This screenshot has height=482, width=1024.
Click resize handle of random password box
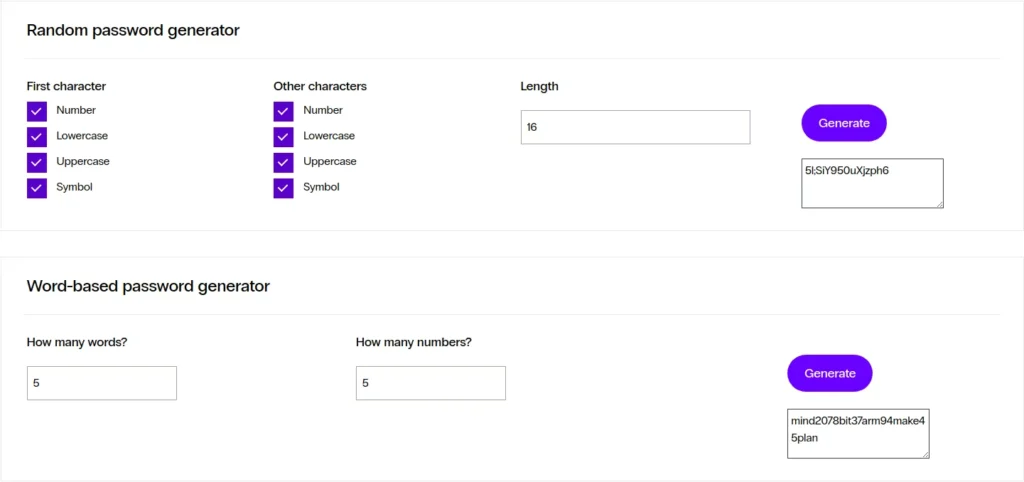point(939,204)
